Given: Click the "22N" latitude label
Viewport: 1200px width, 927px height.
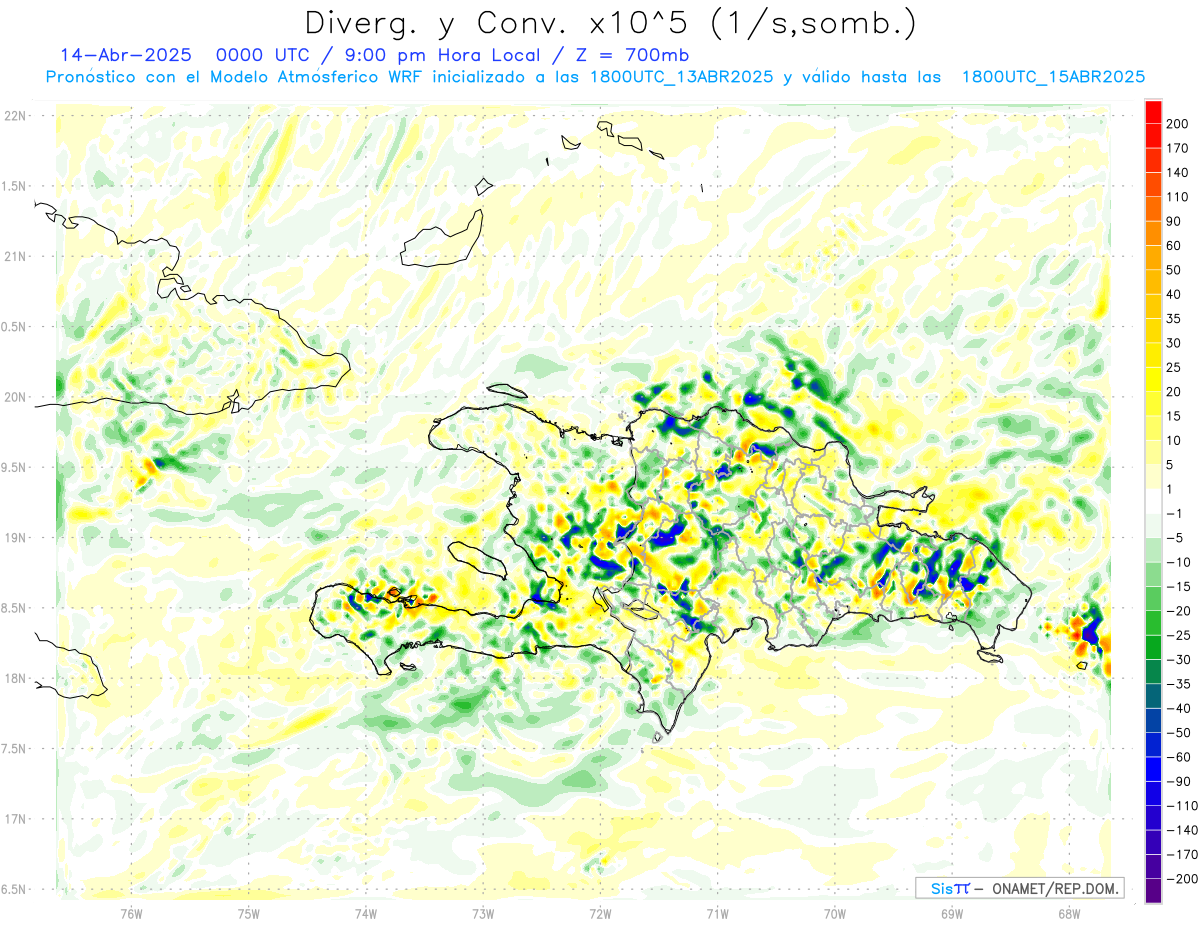Looking at the screenshot, I should coord(16,115).
